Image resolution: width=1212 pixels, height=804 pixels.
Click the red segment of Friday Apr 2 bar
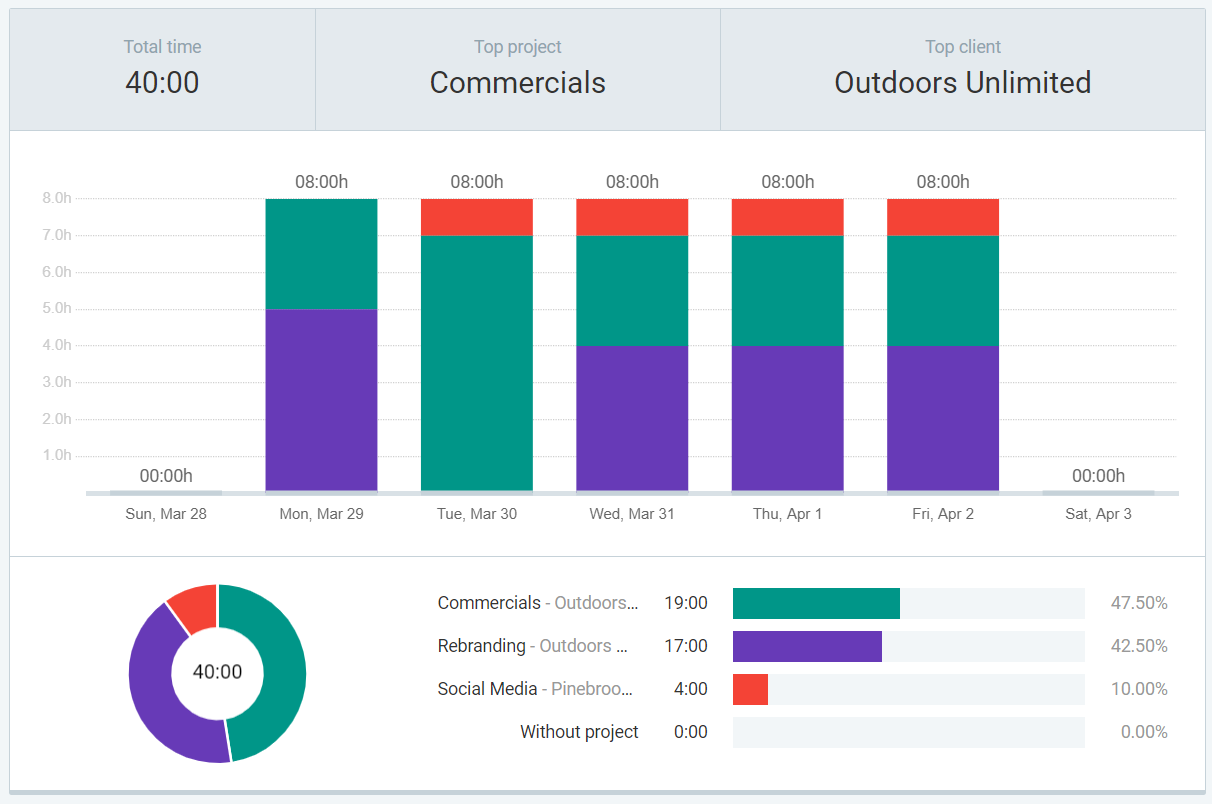[x=942, y=217]
